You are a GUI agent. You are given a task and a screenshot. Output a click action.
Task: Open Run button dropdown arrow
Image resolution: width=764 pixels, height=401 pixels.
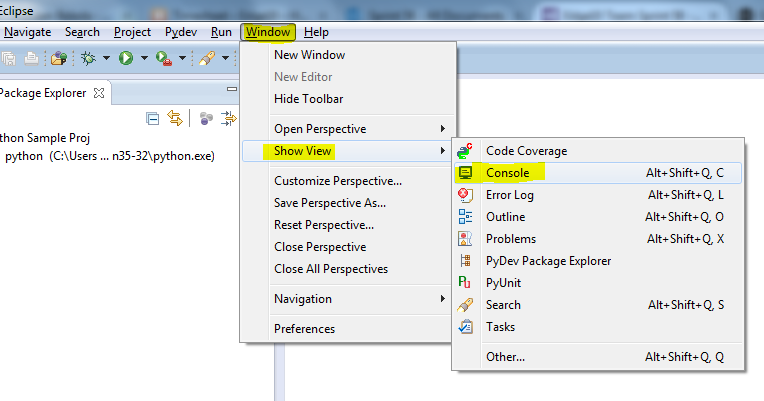tap(144, 58)
